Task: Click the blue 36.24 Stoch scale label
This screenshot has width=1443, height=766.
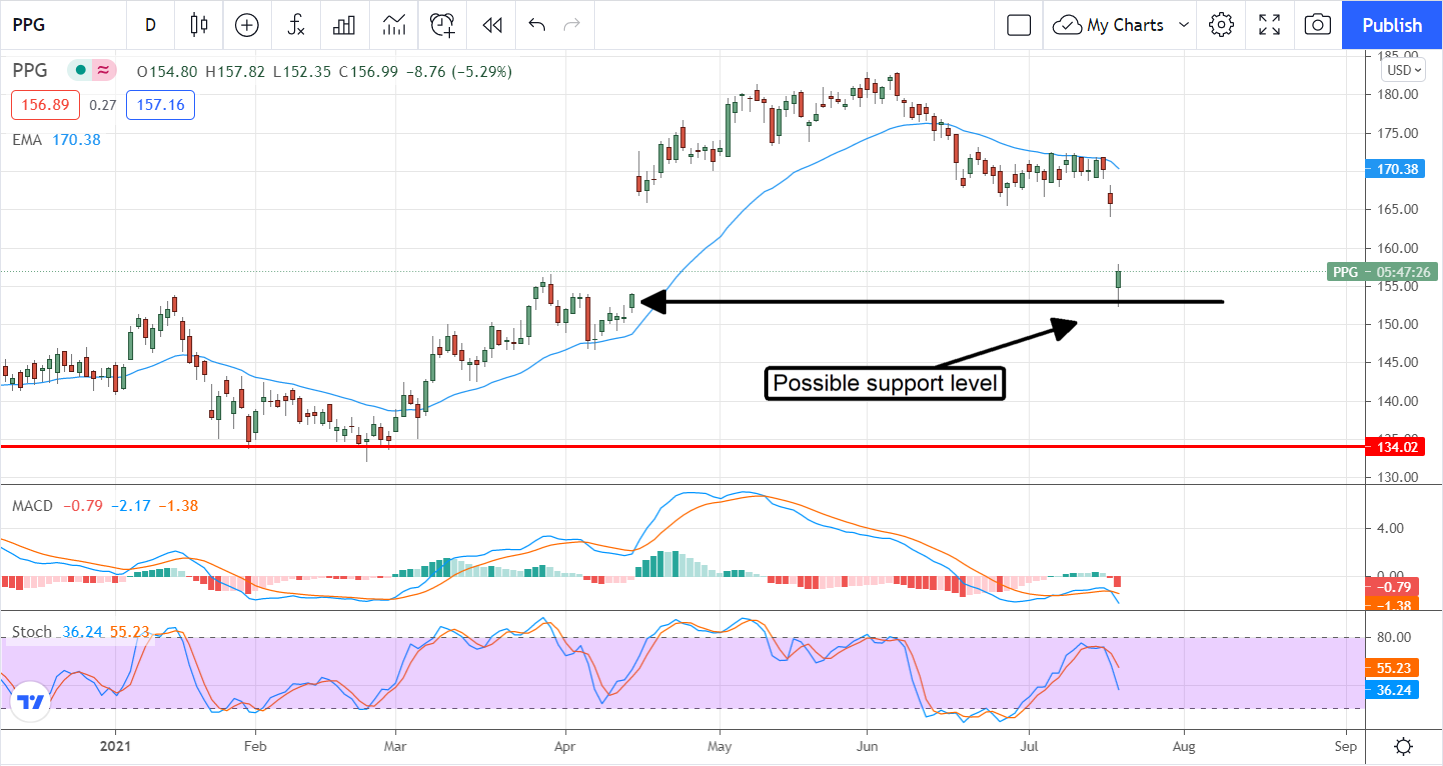Action: (1392, 690)
